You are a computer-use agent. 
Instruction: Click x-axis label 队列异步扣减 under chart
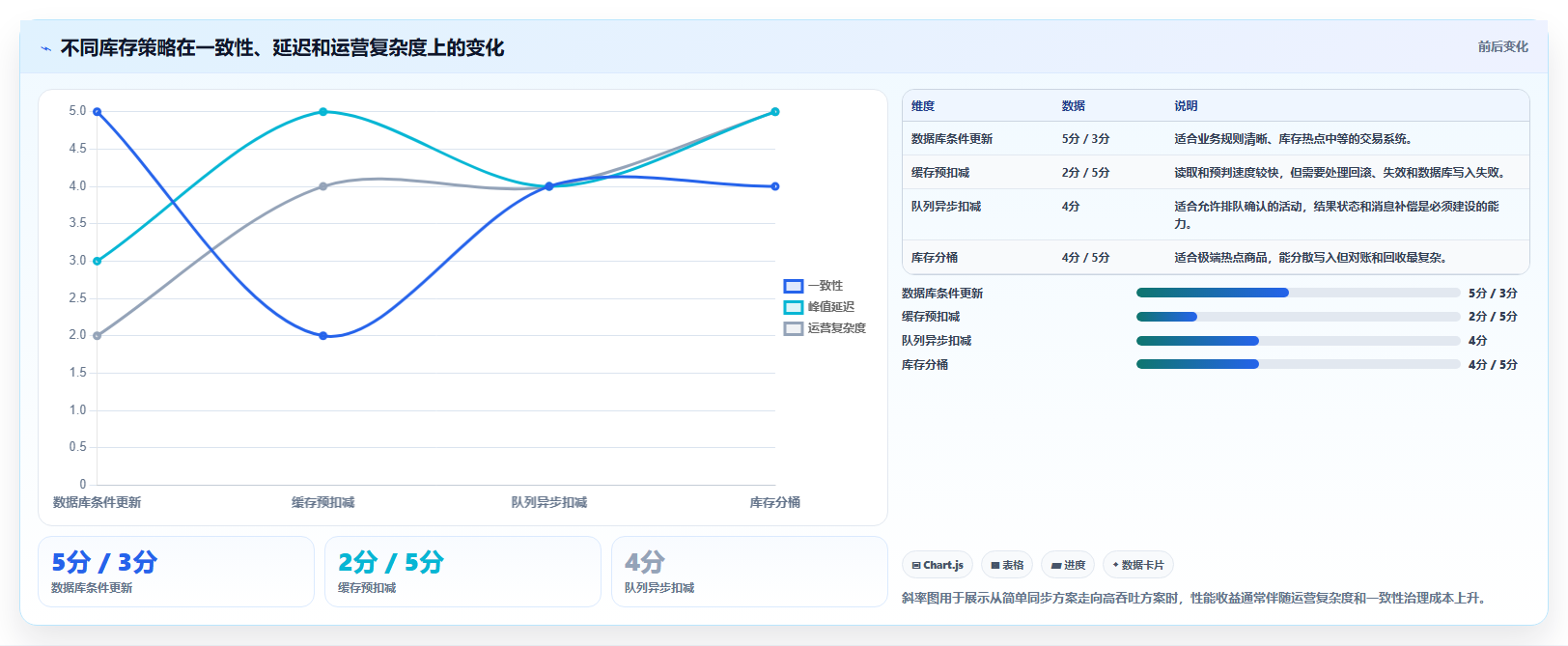[x=549, y=502]
